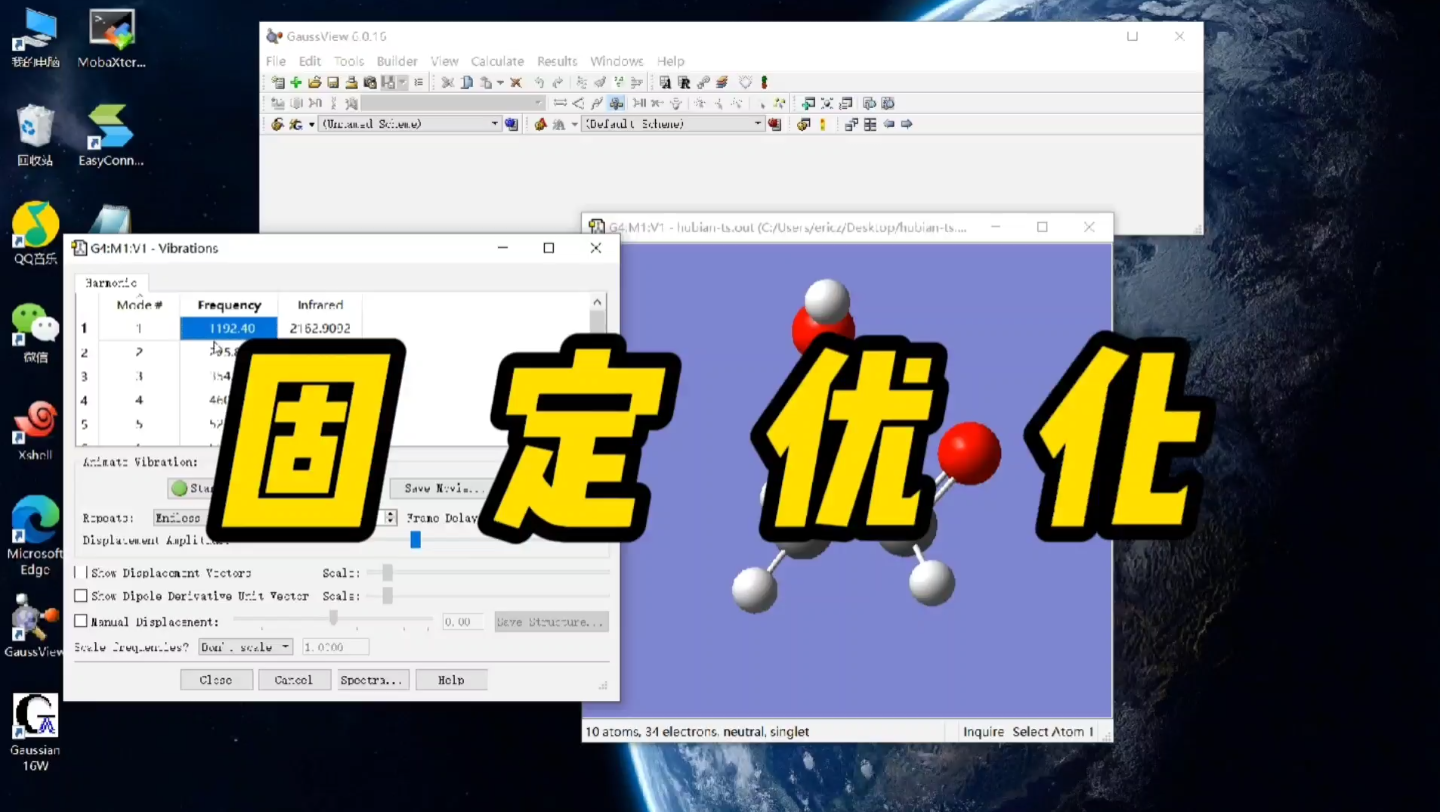Click the Print icon in GaussView toolbar
Screen dimensions: 1440x812
[351, 82]
